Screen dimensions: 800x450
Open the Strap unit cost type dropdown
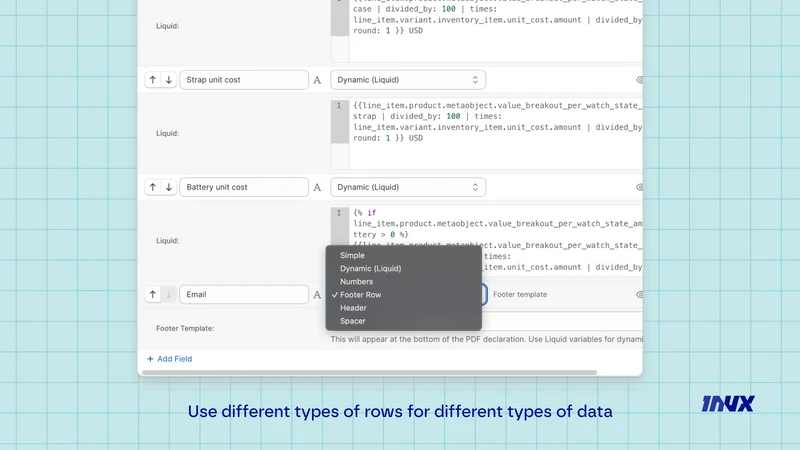[x=408, y=80]
